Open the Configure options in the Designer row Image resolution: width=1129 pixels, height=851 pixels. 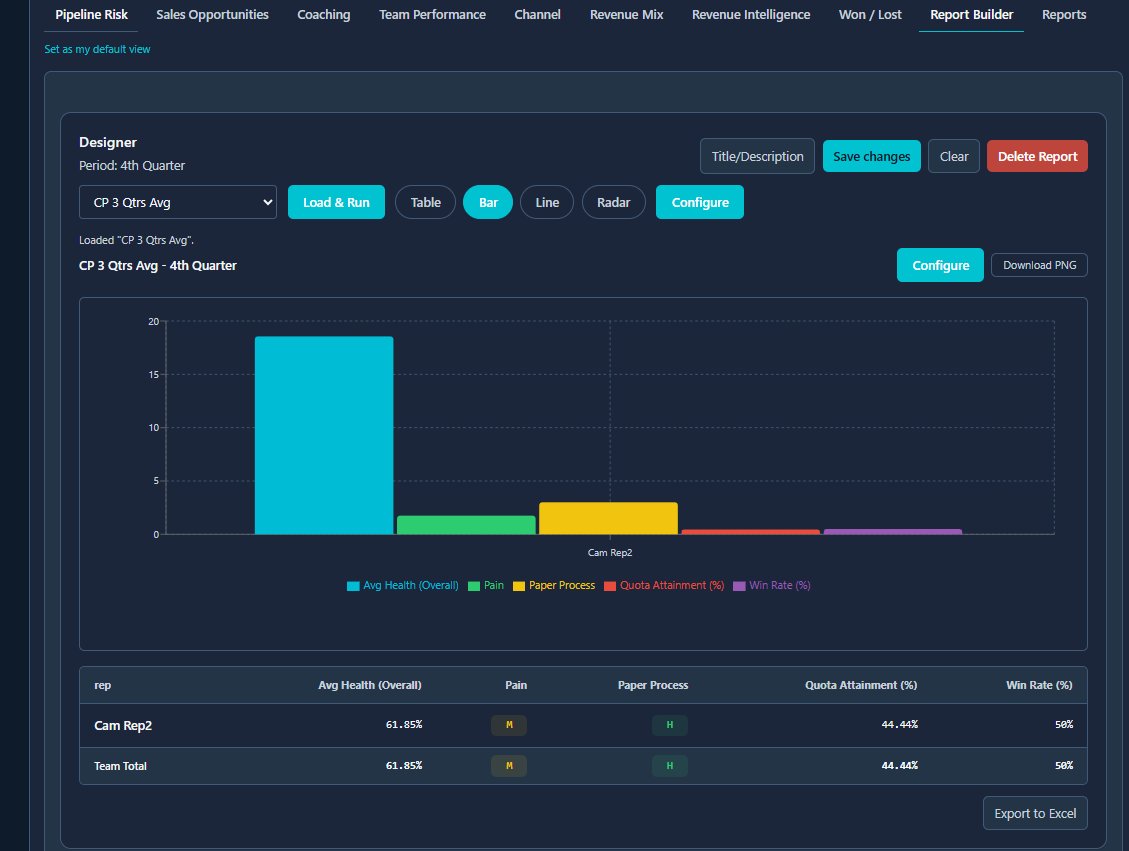tap(699, 202)
